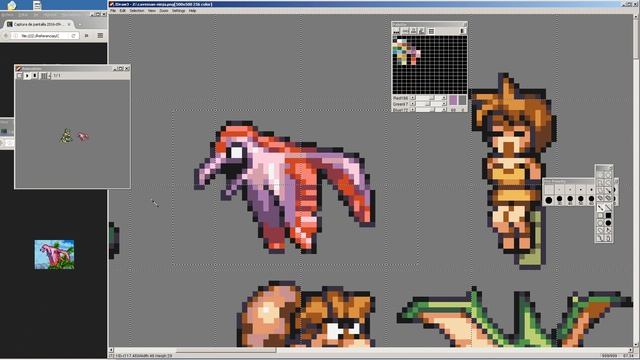Viewport: 640px width, 360px height.
Task: Close the Captura de pantalla browser tab
Action: click(69, 24)
